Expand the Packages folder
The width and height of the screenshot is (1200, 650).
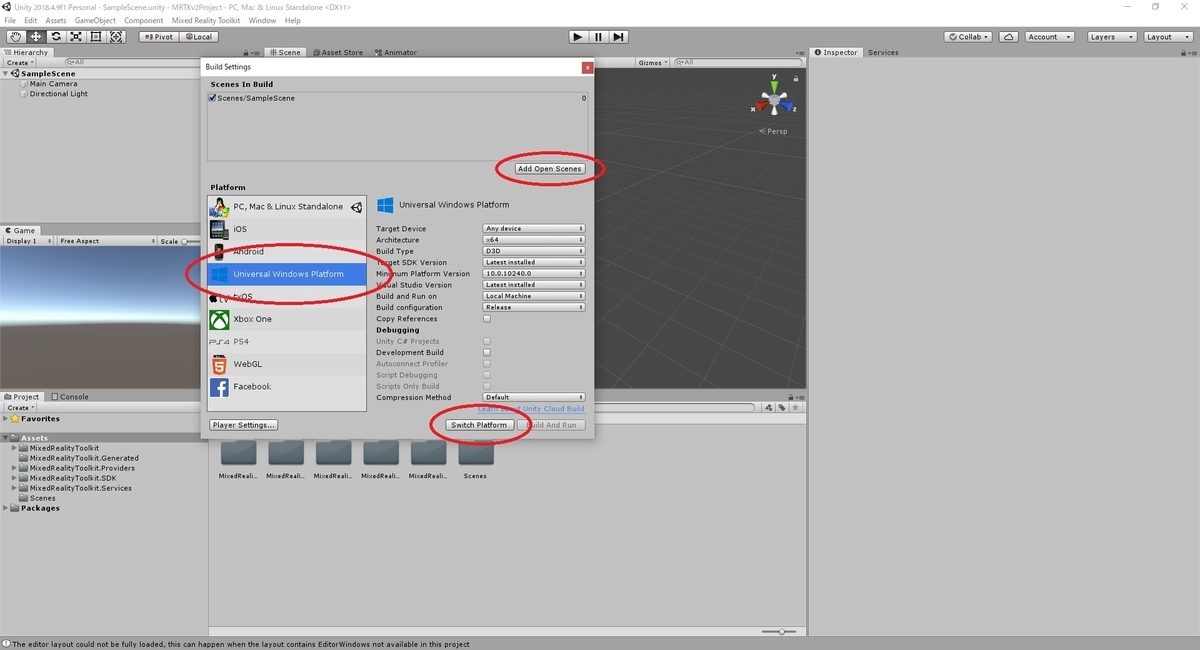7,508
